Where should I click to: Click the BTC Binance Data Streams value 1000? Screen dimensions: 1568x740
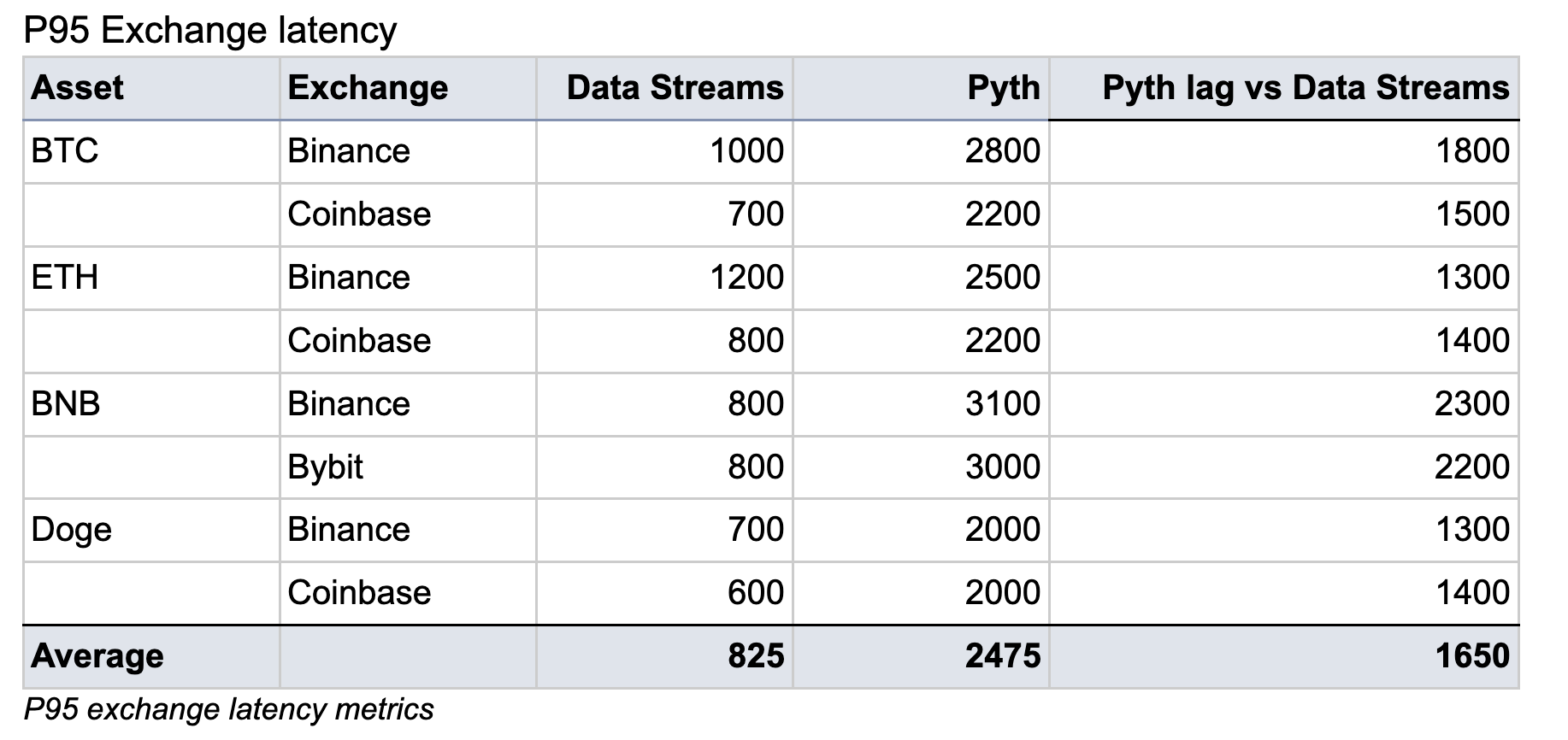point(746,151)
